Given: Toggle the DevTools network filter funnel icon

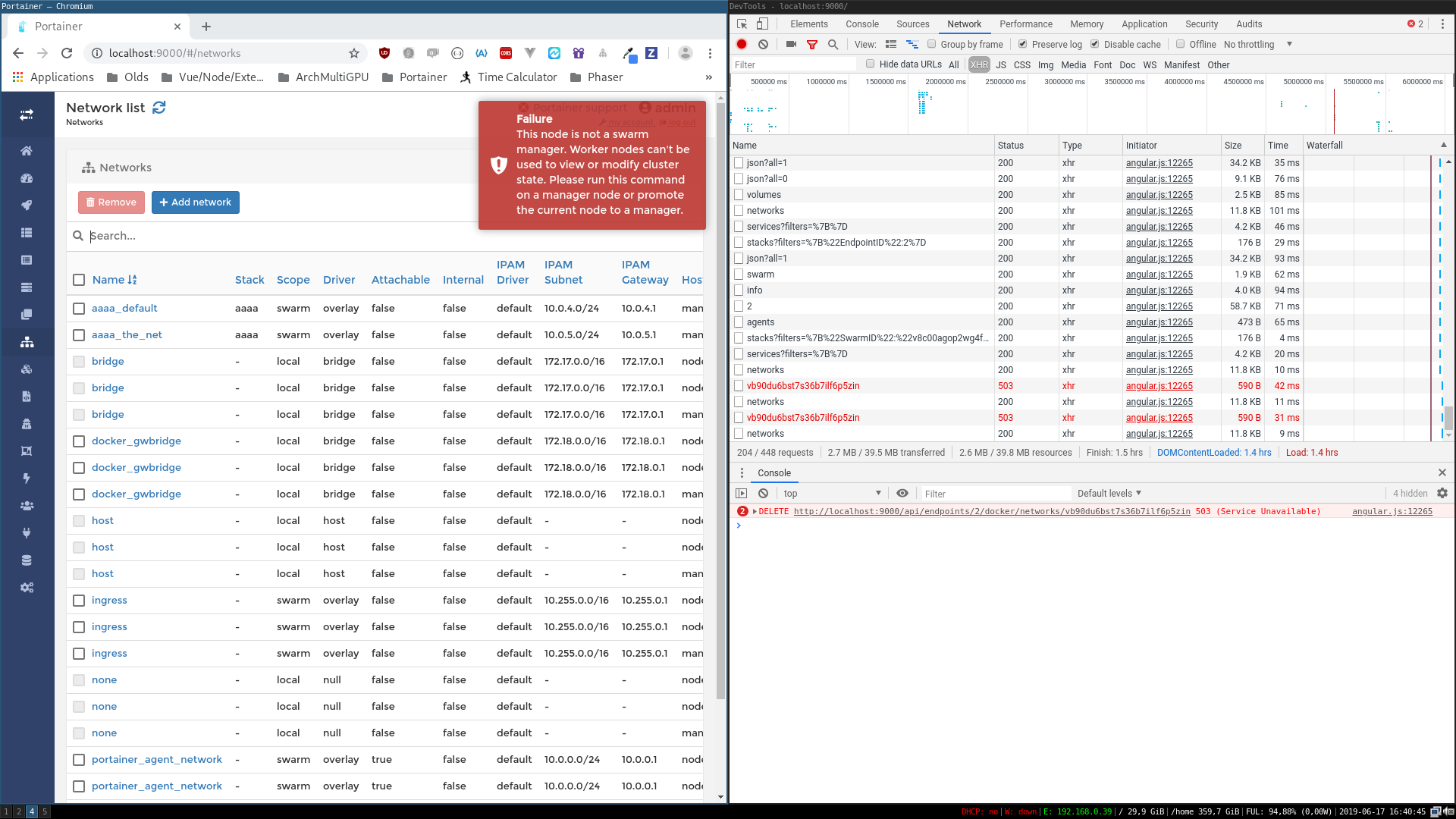Looking at the screenshot, I should click(812, 45).
